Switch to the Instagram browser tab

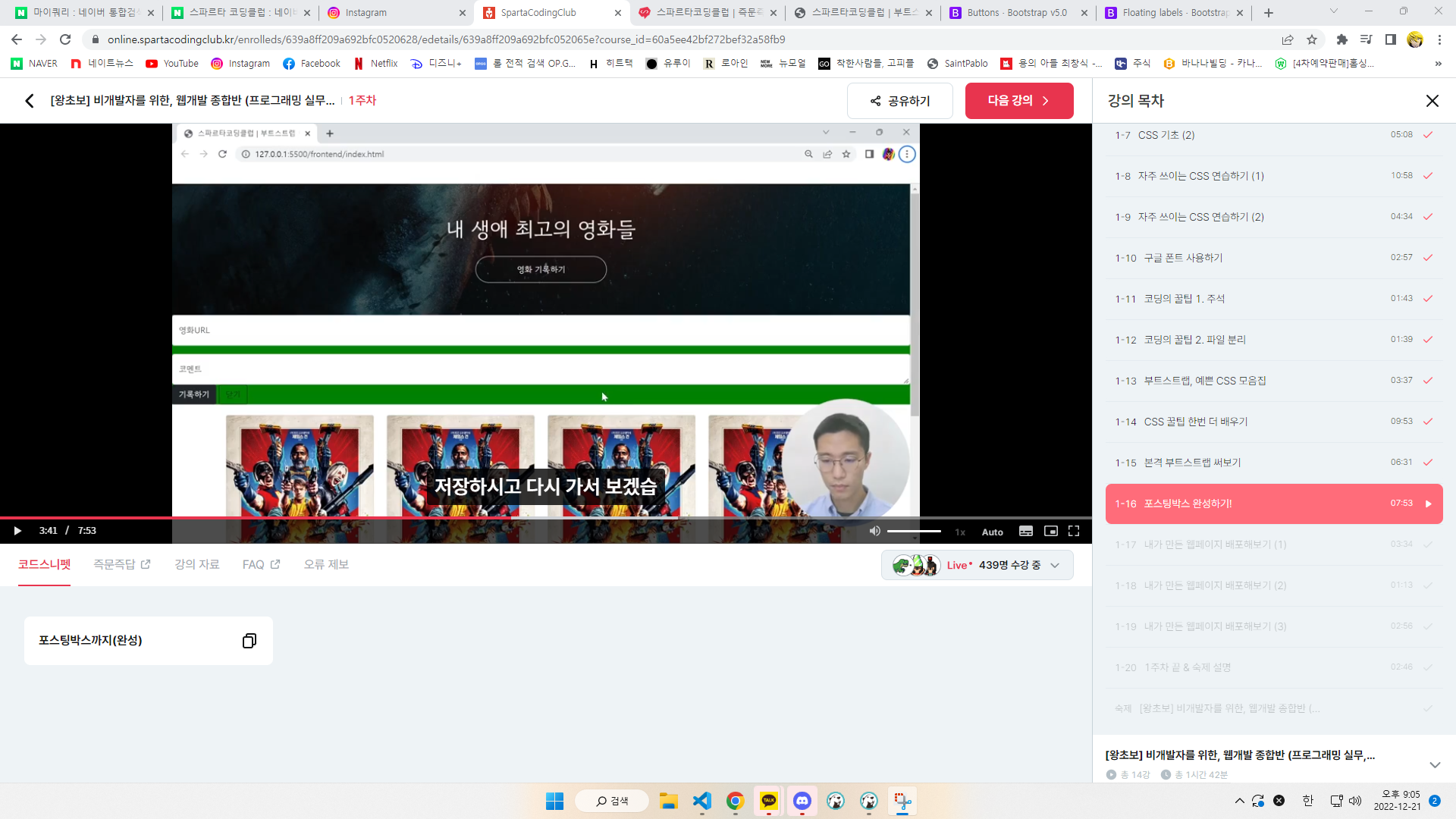[396, 12]
